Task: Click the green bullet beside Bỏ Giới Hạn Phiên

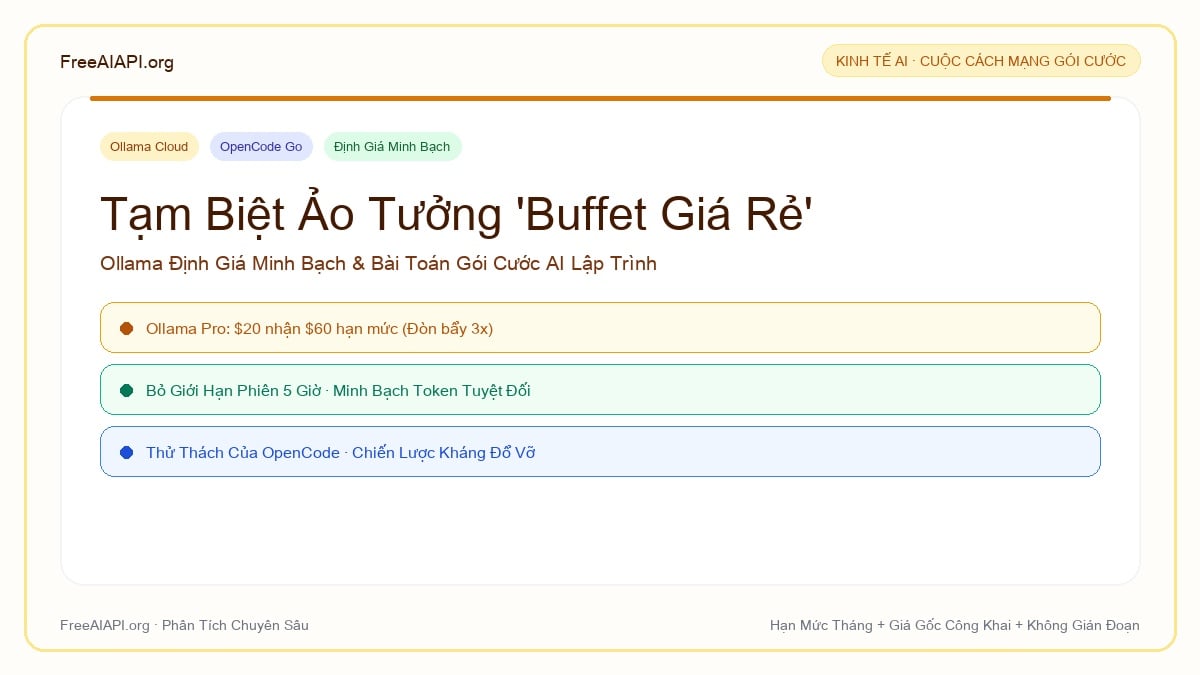Action: pyautogui.click(x=126, y=390)
